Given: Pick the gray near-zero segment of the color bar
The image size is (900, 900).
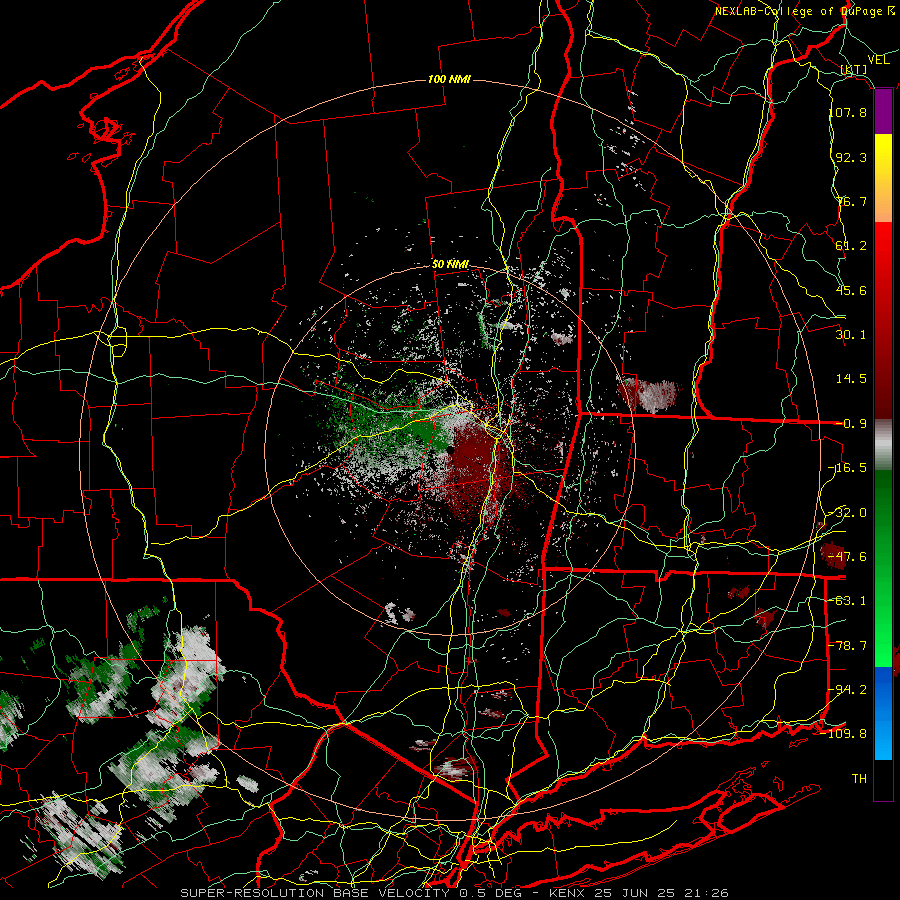Looking at the screenshot, I should [883, 445].
